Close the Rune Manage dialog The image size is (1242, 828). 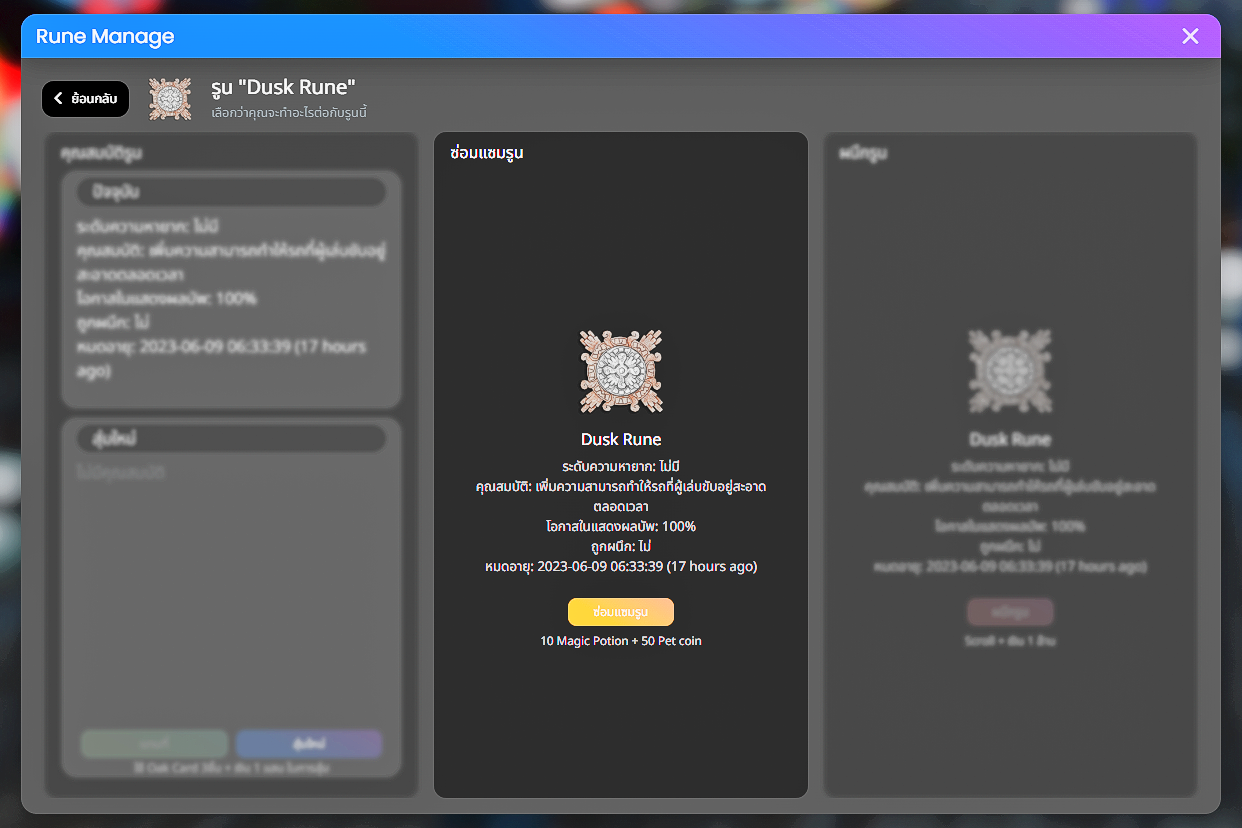point(1190,36)
